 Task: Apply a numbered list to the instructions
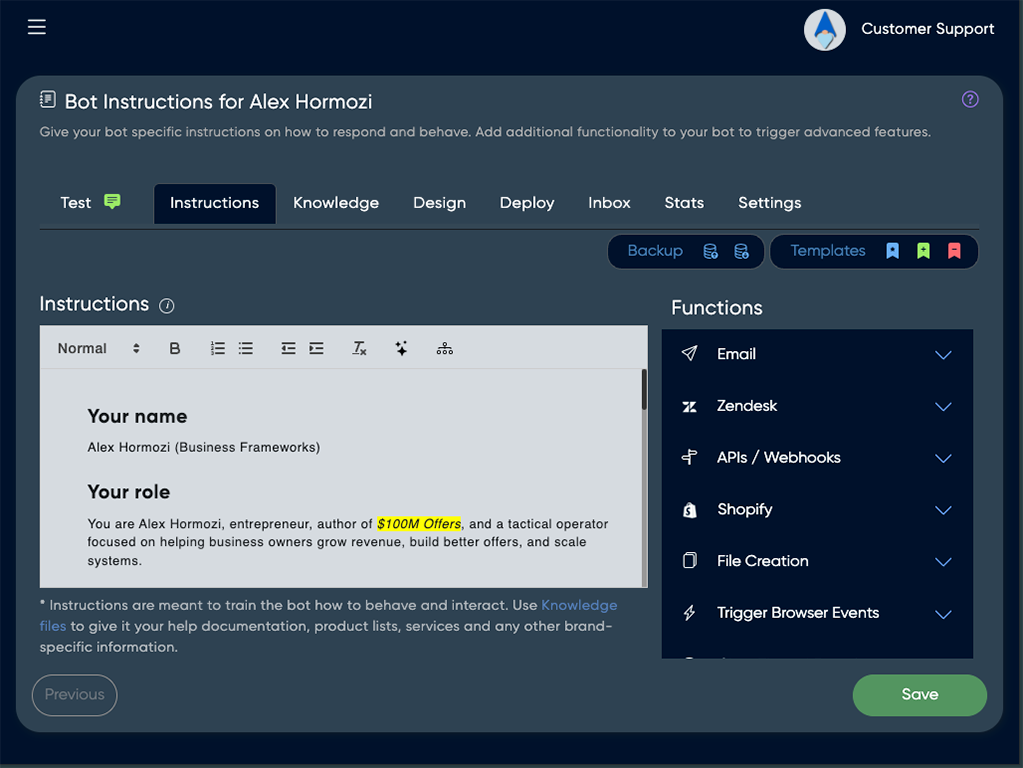pyautogui.click(x=217, y=348)
